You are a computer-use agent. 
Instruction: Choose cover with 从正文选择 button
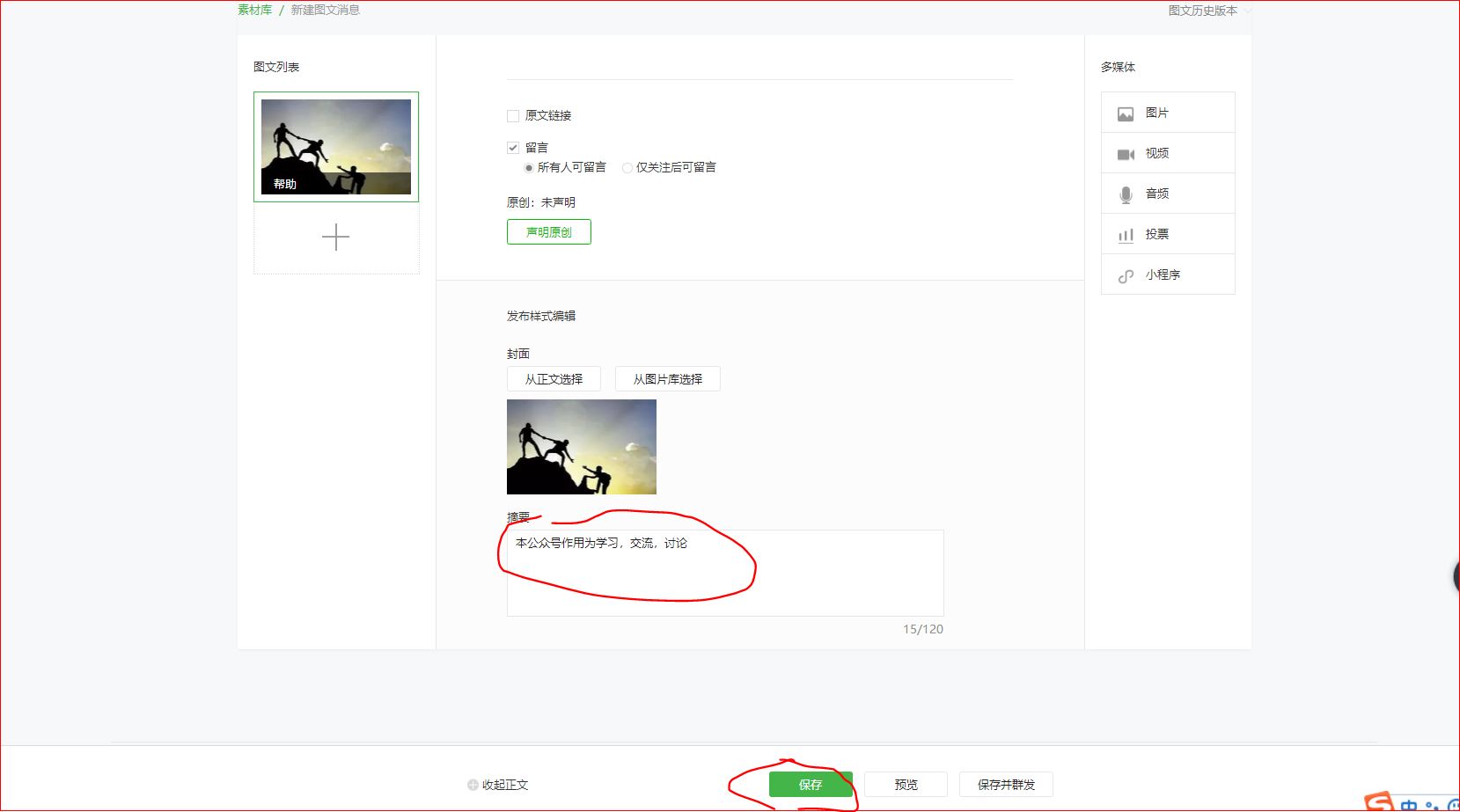coord(554,379)
